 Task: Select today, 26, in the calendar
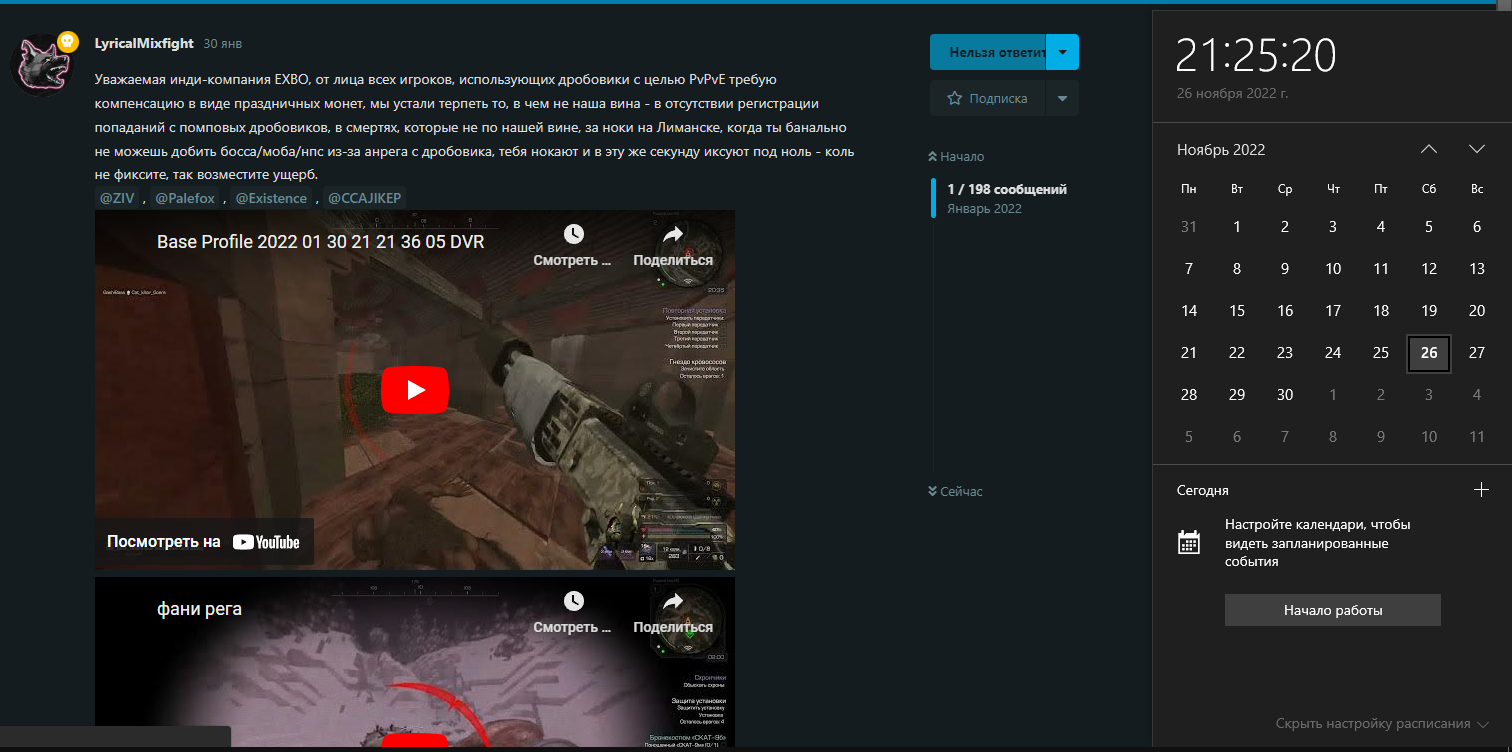pos(1429,353)
